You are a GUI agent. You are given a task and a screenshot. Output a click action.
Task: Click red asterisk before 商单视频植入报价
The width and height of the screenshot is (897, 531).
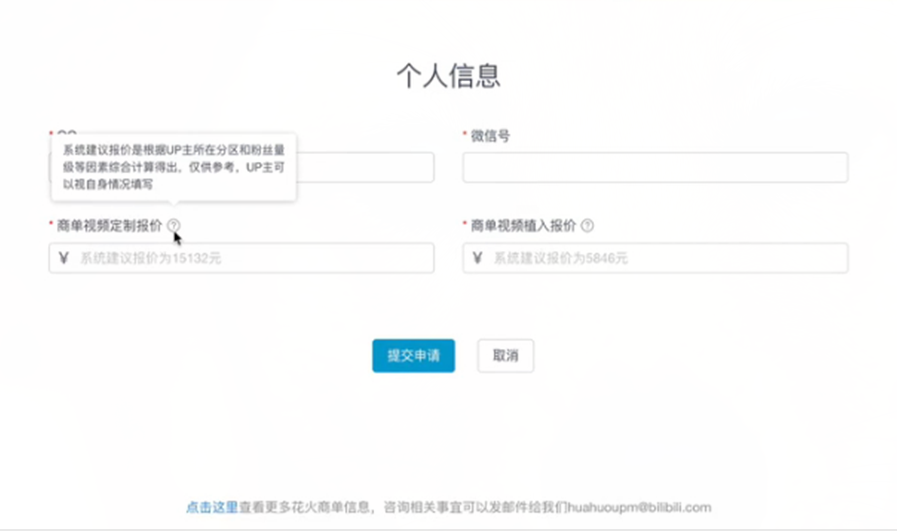point(464,225)
